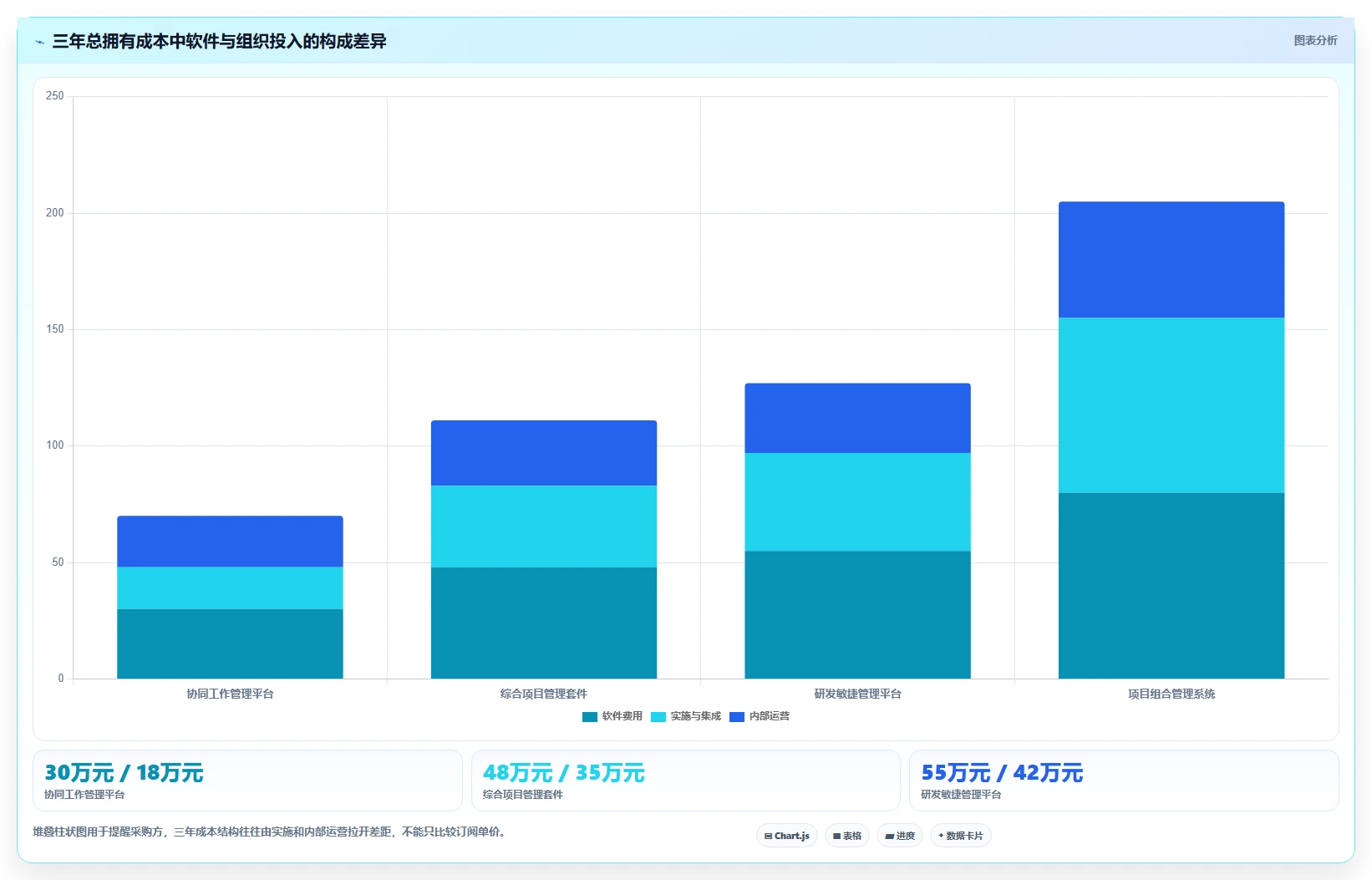
Task: Select the 实施与集成 segment of 研发敏捷管理平台 bar
Action: click(858, 501)
